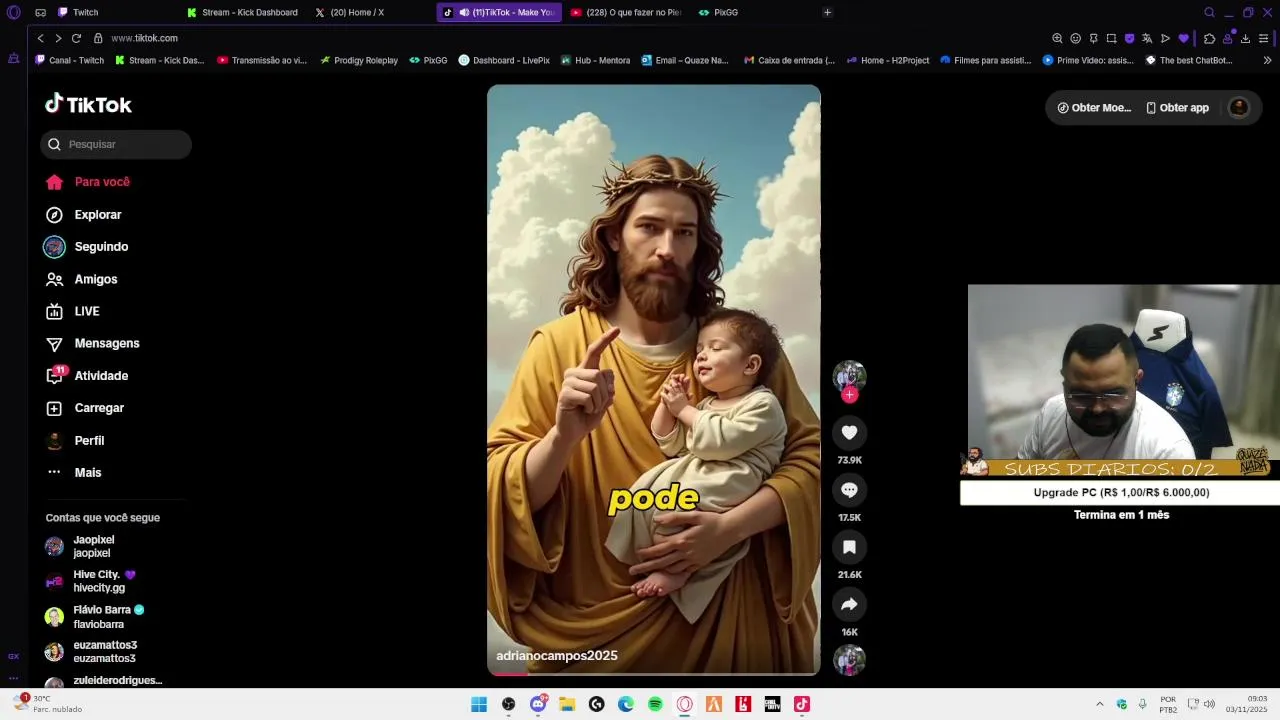Open Email - Quaze bookmark
Screen dimensions: 1280x720
click(685, 60)
